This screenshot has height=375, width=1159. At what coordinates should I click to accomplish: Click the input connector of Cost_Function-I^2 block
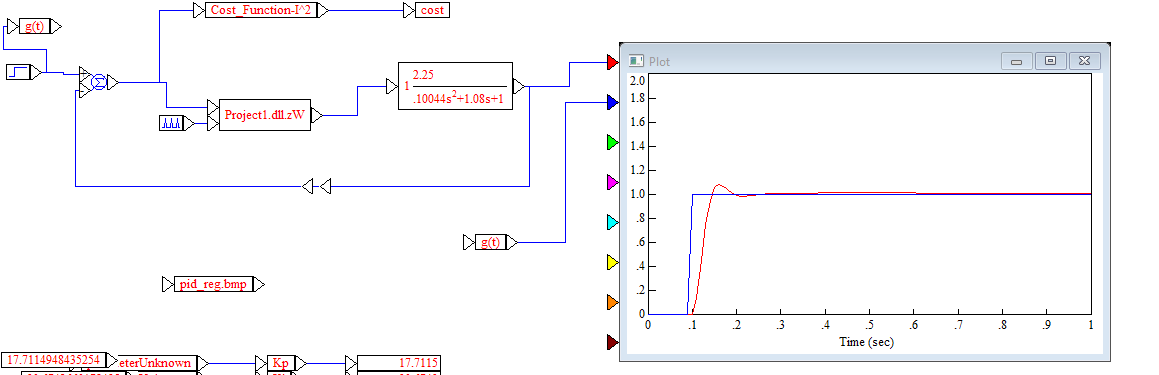click(198, 10)
